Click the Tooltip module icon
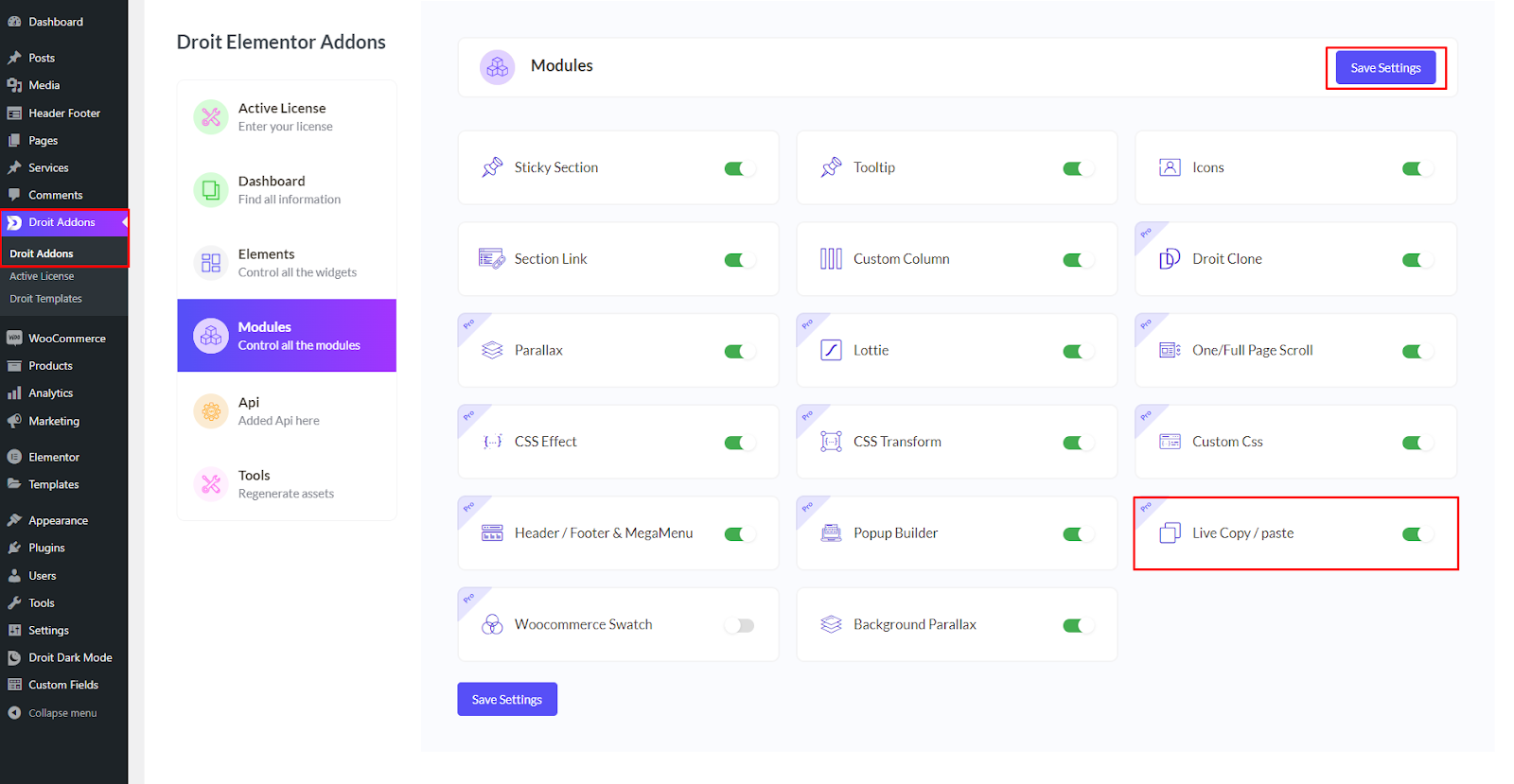Screen dimensions: 1514x784 point(831,167)
